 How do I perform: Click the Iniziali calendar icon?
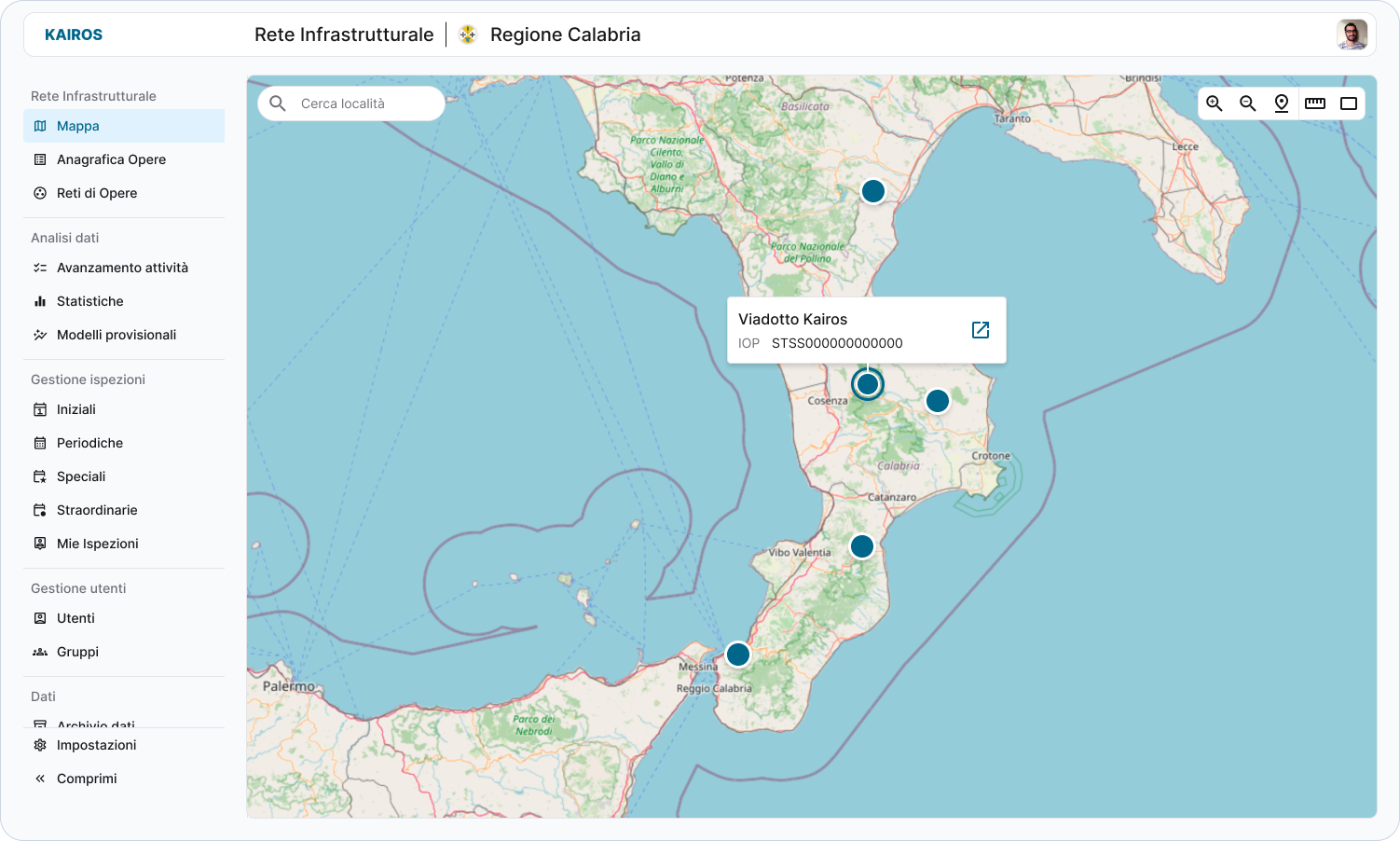40,409
